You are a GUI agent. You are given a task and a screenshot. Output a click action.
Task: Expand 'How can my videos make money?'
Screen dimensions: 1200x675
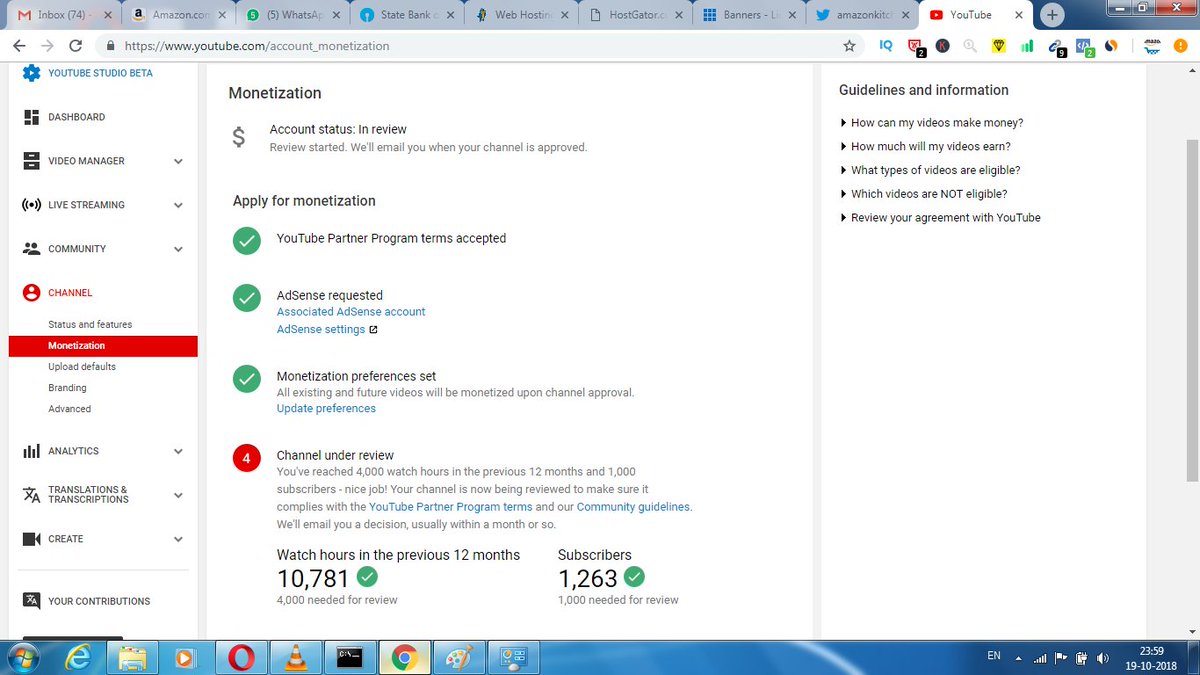931,123
